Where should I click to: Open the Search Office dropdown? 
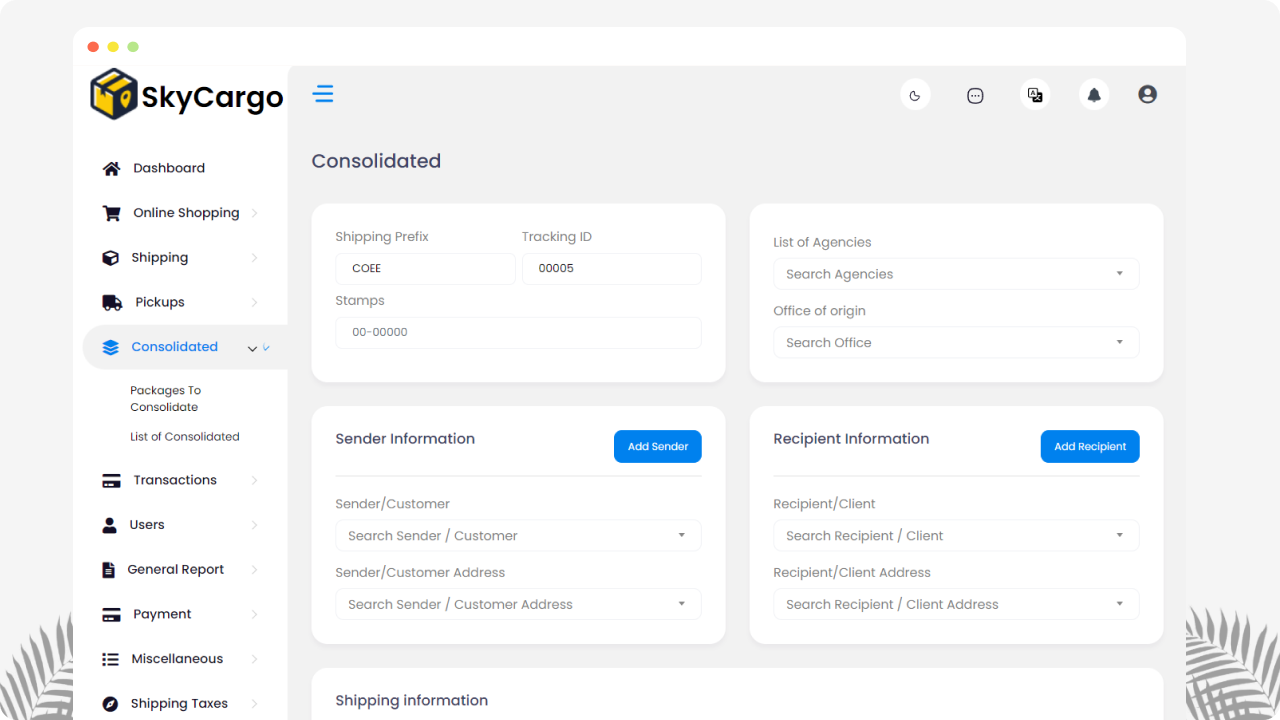(x=955, y=343)
